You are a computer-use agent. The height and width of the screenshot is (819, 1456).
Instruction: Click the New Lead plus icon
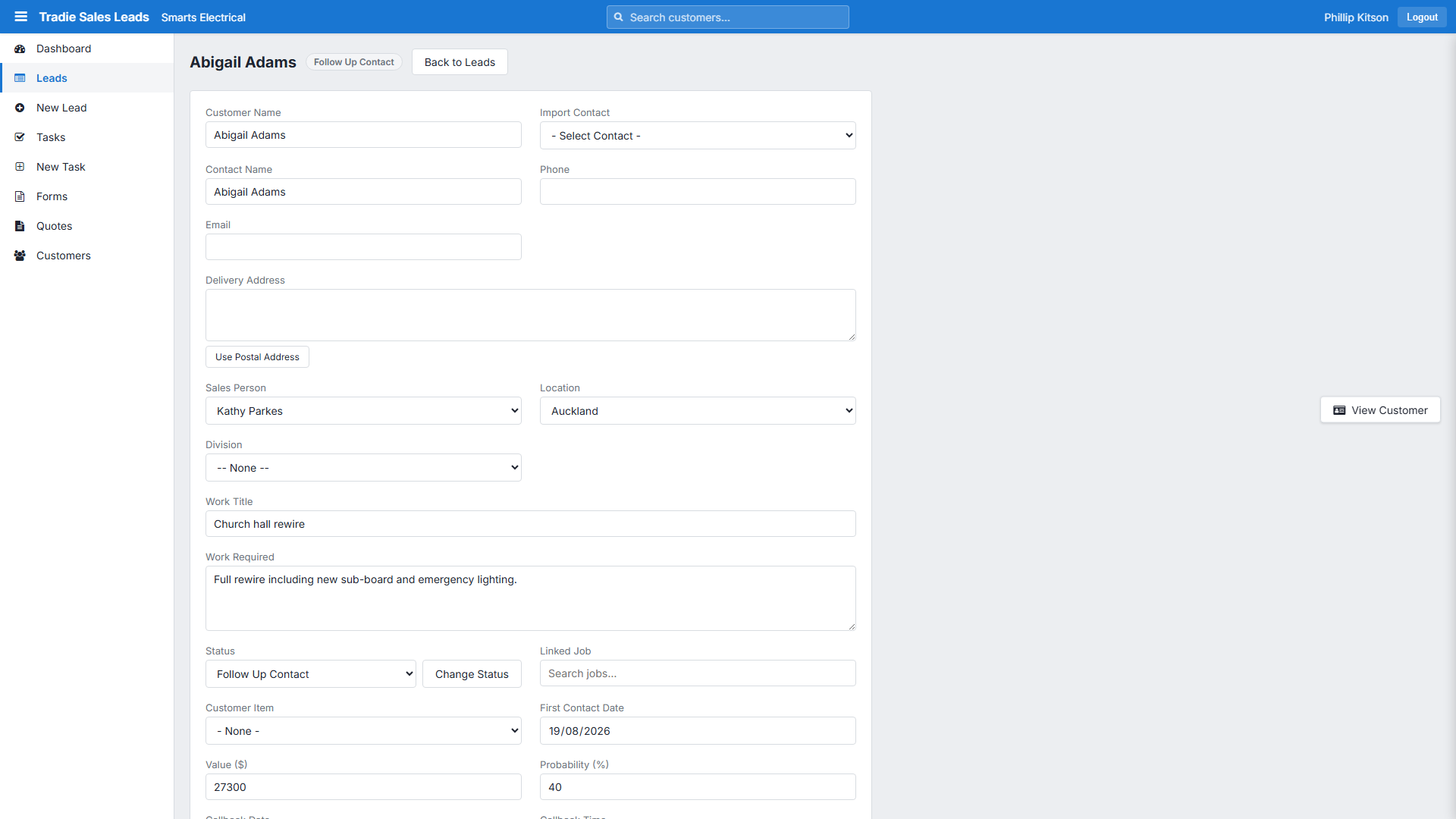click(x=20, y=108)
